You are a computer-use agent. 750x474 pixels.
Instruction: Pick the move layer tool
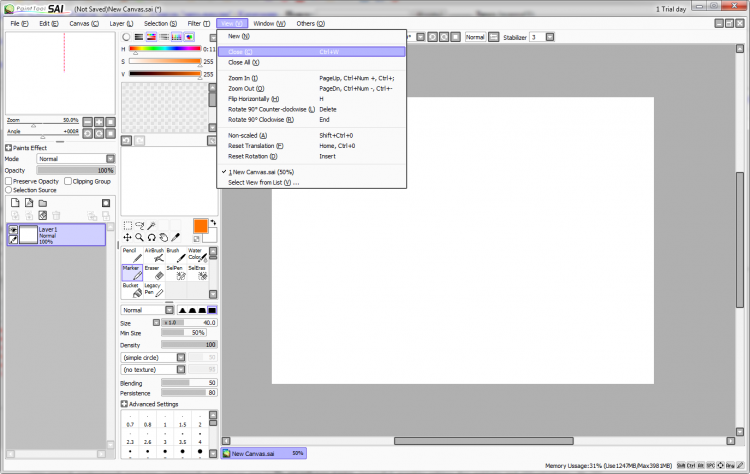[x=128, y=237]
